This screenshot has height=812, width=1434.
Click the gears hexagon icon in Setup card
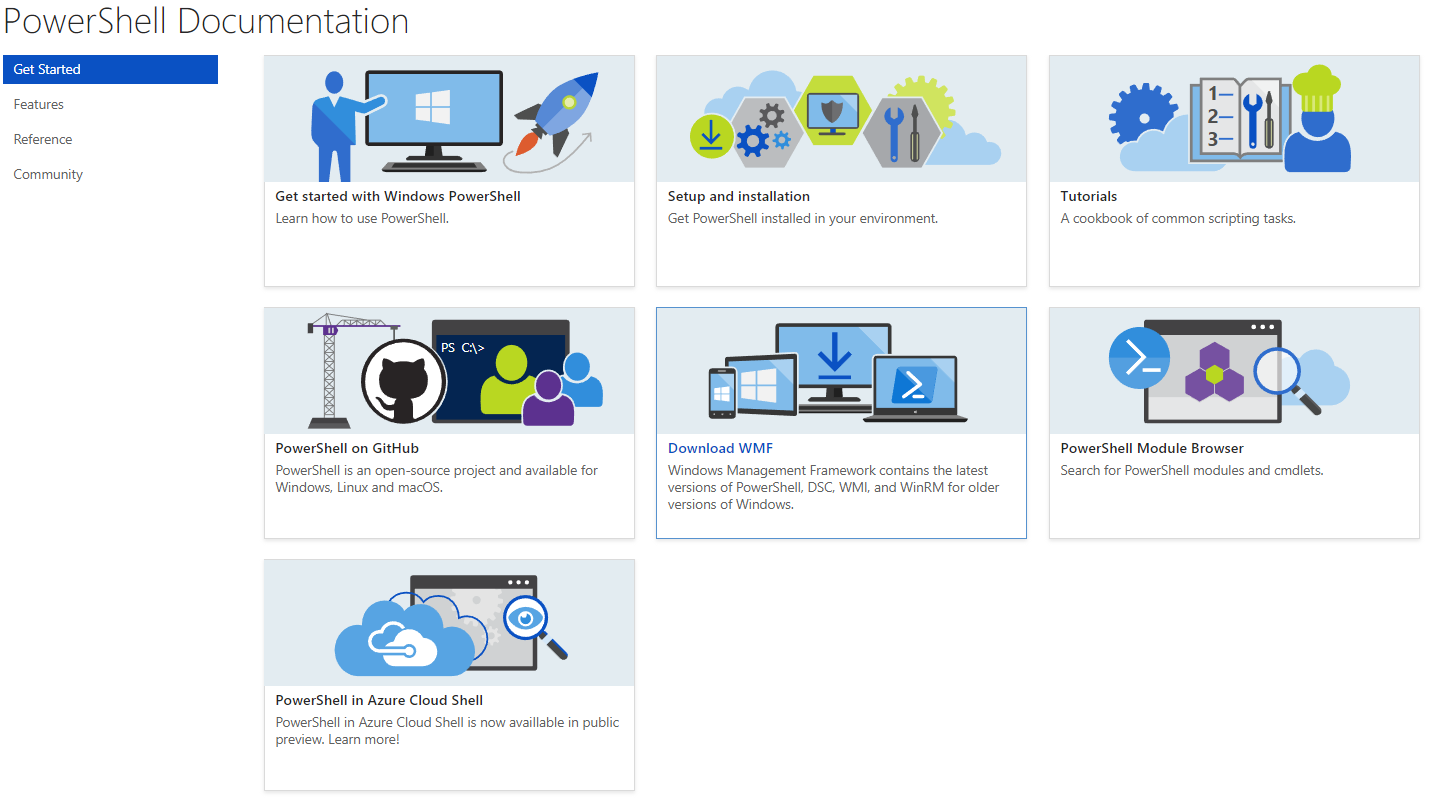(766, 133)
